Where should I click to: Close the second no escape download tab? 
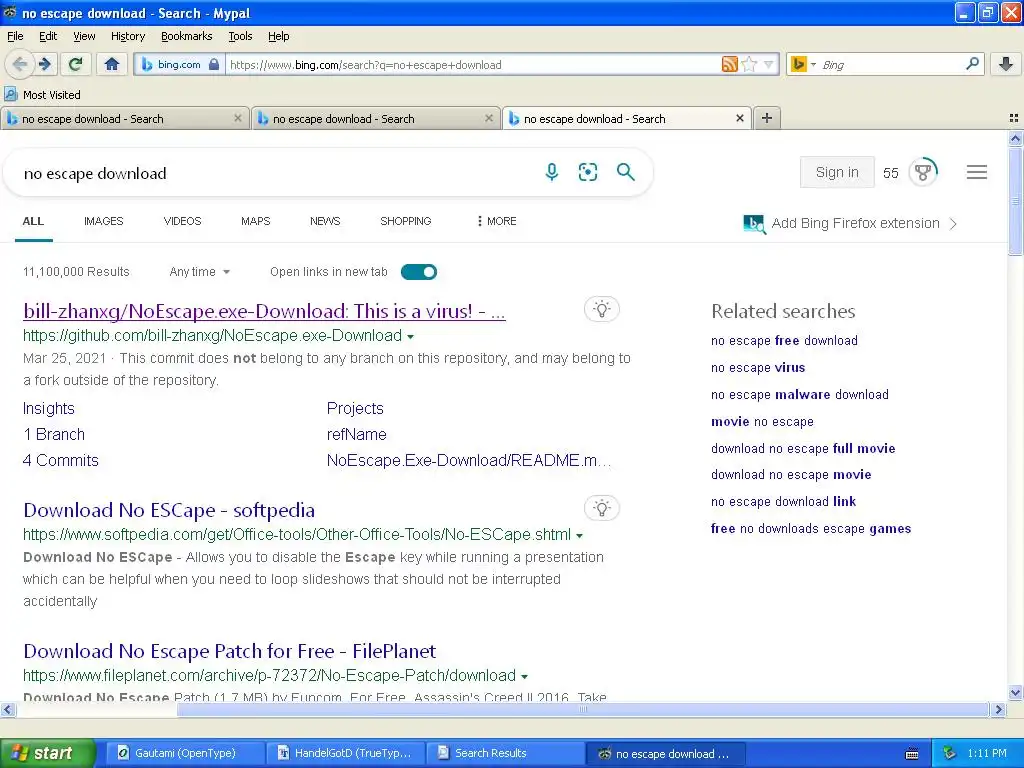[488, 118]
